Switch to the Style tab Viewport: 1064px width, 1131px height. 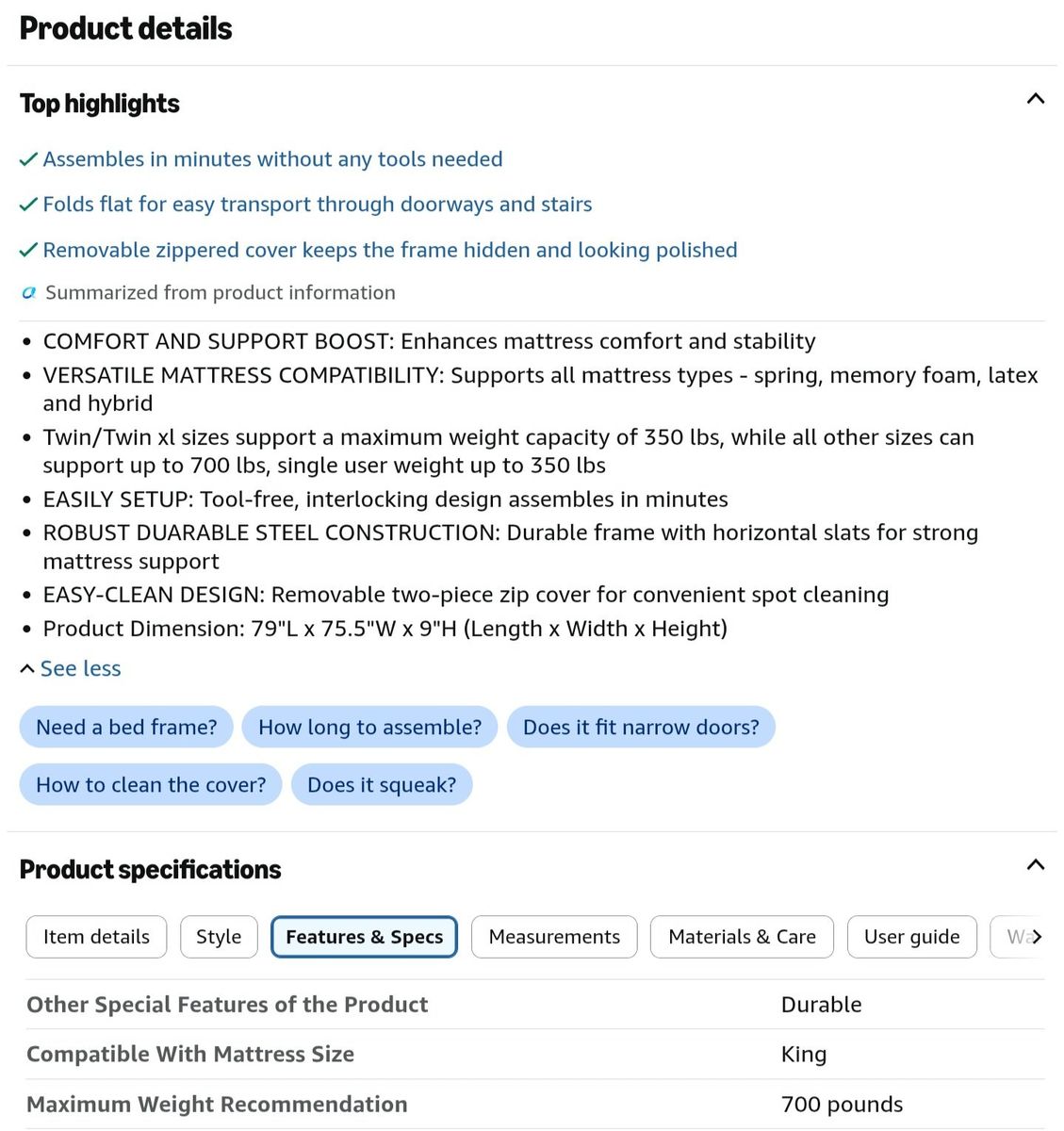pyautogui.click(x=219, y=937)
